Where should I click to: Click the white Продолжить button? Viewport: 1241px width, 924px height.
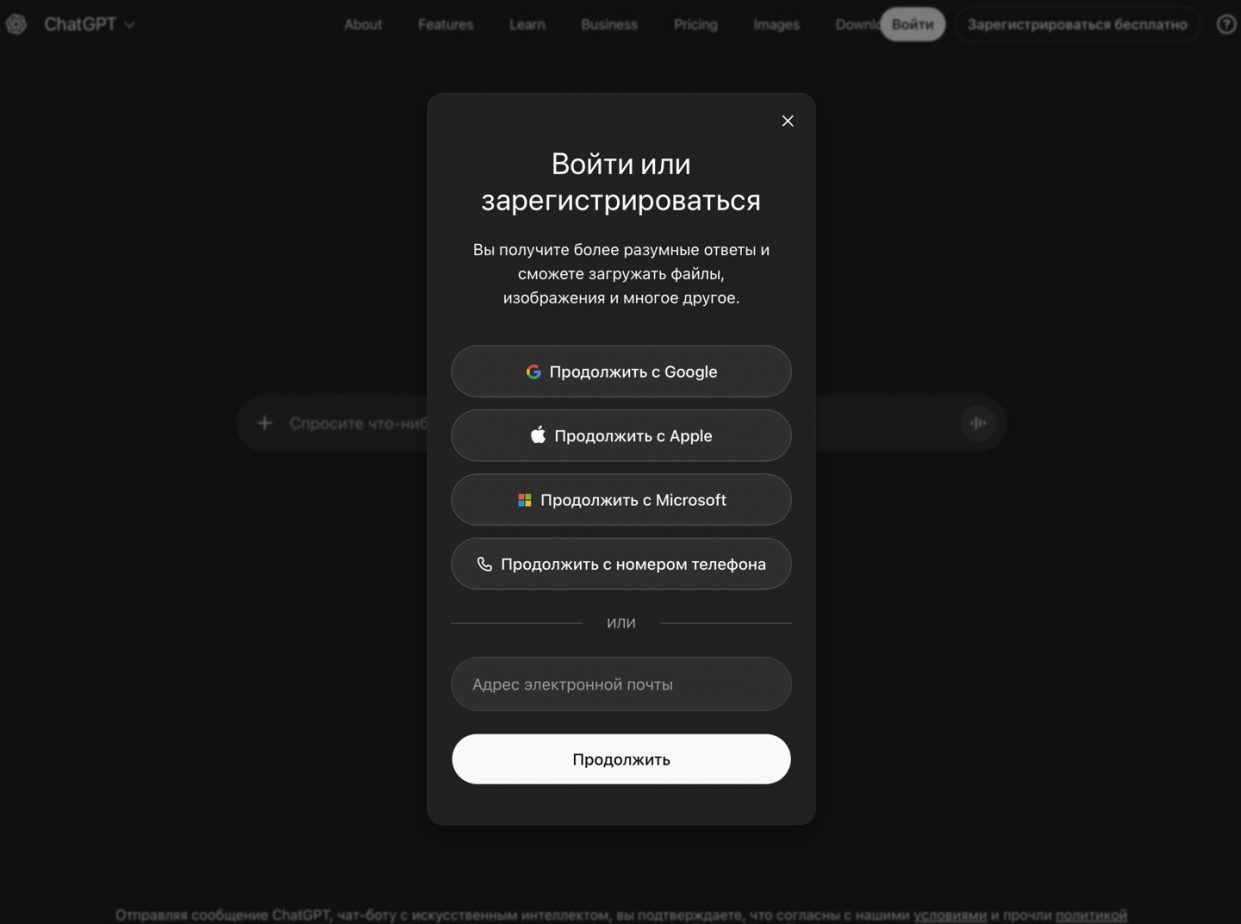621,759
